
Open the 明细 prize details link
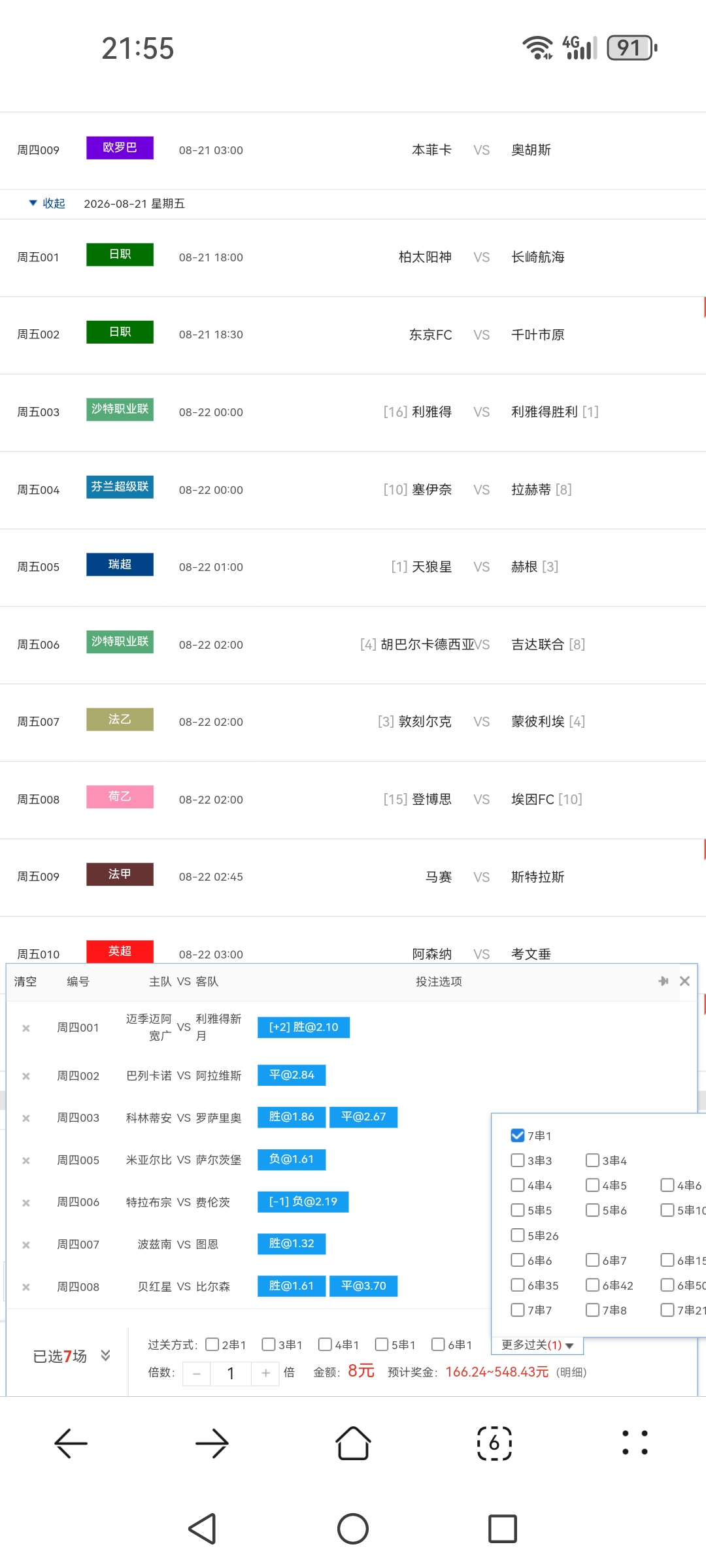[x=571, y=1373]
